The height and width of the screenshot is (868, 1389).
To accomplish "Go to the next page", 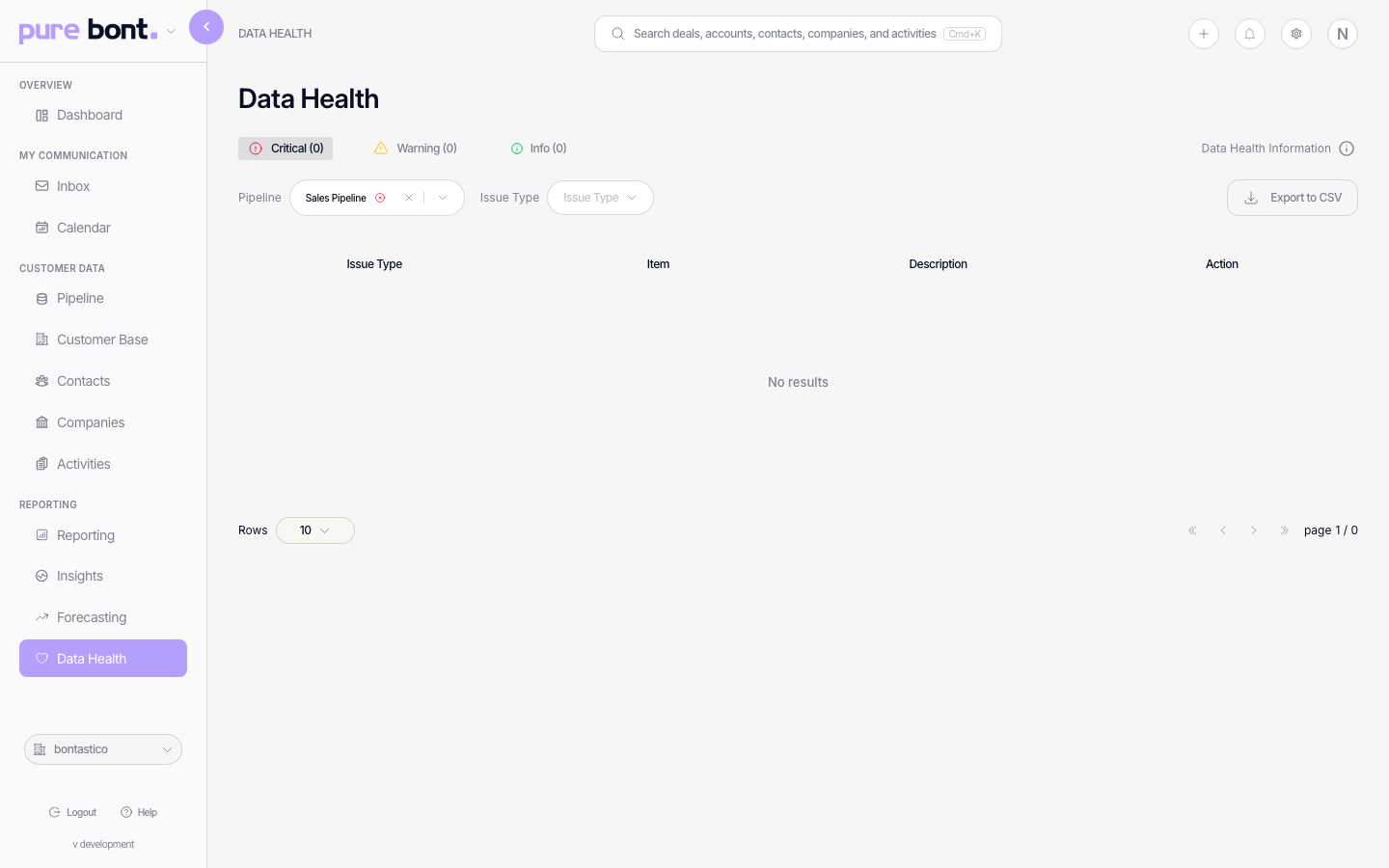I will (1254, 530).
